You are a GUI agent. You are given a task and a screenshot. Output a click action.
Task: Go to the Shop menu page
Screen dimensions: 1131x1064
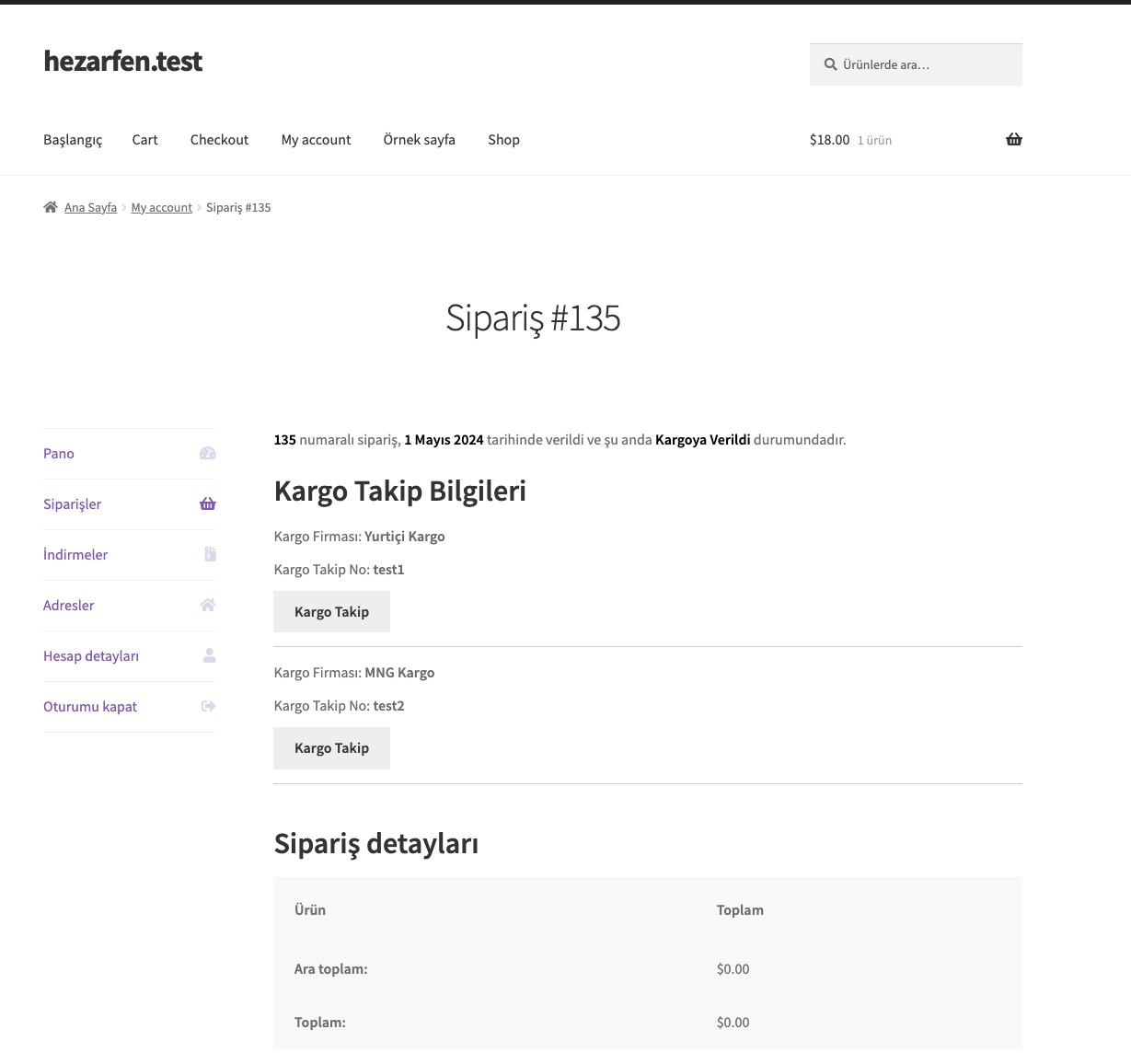point(503,140)
